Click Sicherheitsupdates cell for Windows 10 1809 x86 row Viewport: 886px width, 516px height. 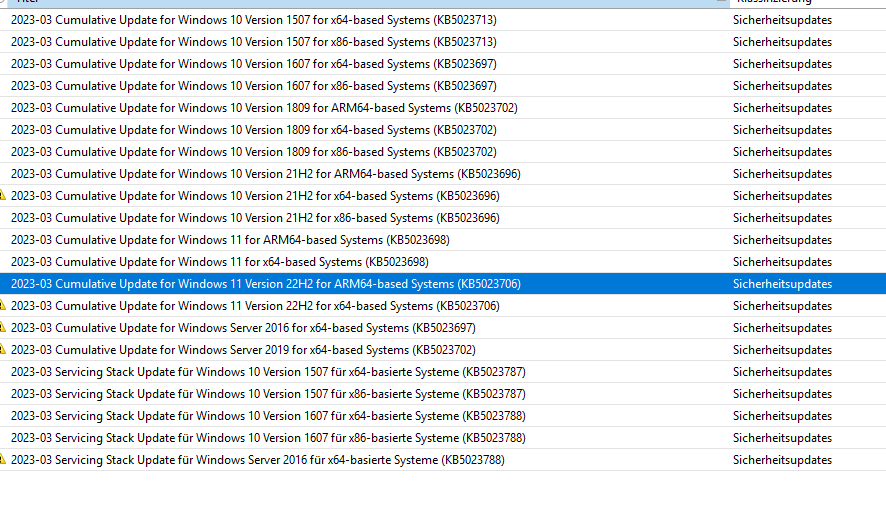pyautogui.click(x=783, y=152)
